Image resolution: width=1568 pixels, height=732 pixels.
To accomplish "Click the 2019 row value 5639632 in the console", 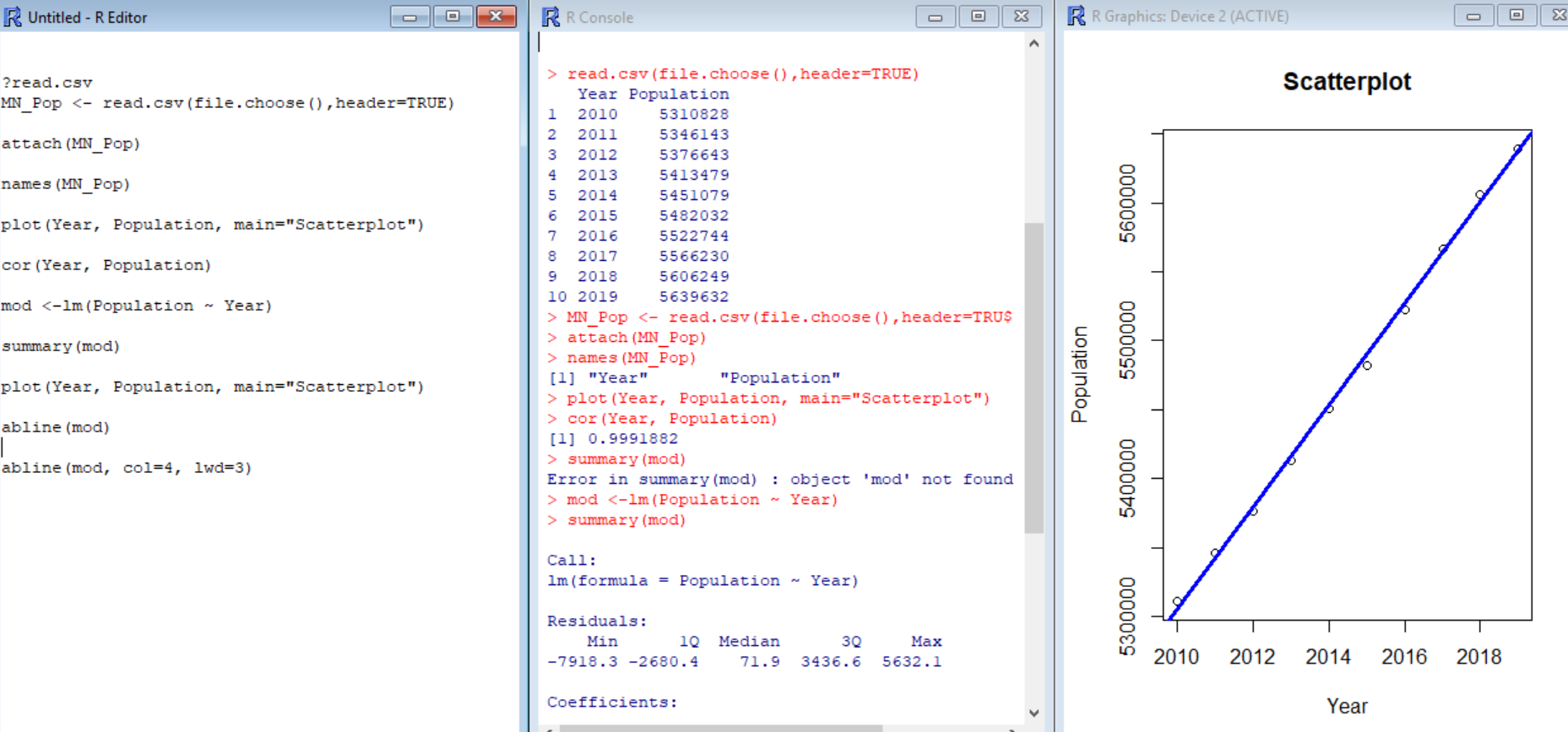I will point(694,297).
